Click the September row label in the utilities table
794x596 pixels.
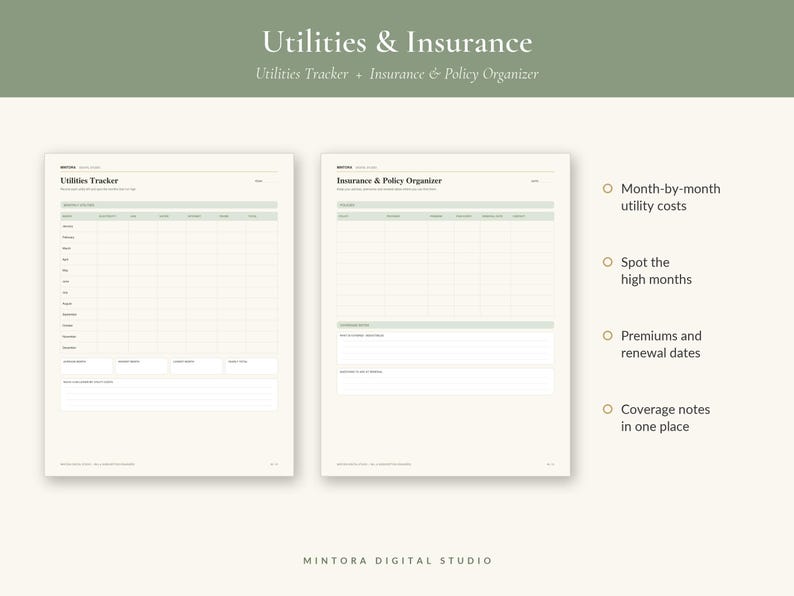(69, 314)
